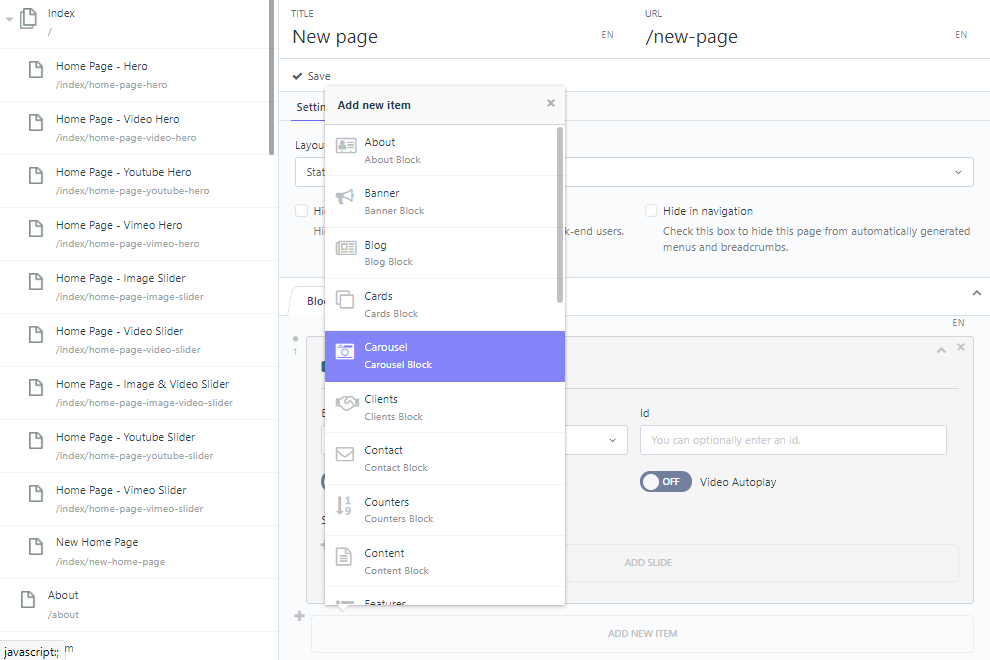
Task: Collapse the Blocks section with its chevron
Action: coord(977,293)
